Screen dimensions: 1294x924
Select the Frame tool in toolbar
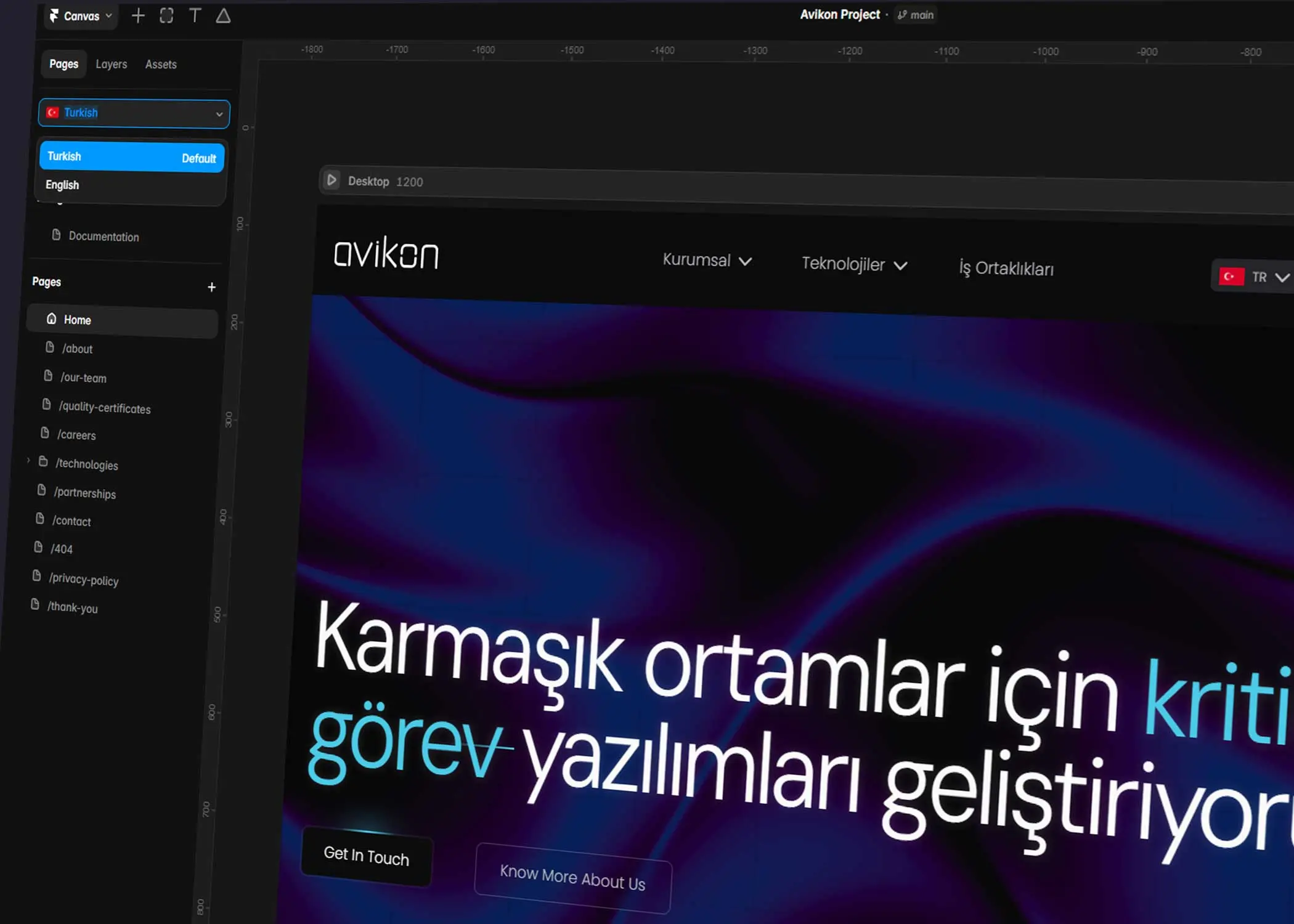(x=166, y=15)
